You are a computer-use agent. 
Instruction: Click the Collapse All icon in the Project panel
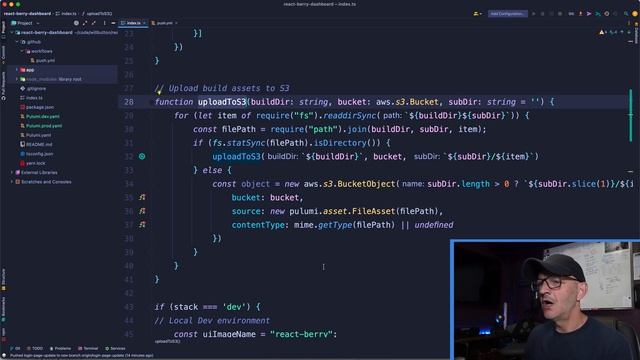(93, 23)
